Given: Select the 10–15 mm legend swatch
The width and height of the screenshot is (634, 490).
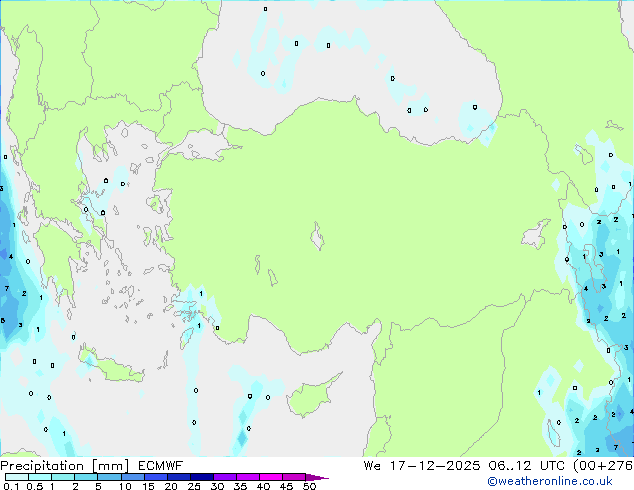Looking at the screenshot, I should (x=132, y=477).
